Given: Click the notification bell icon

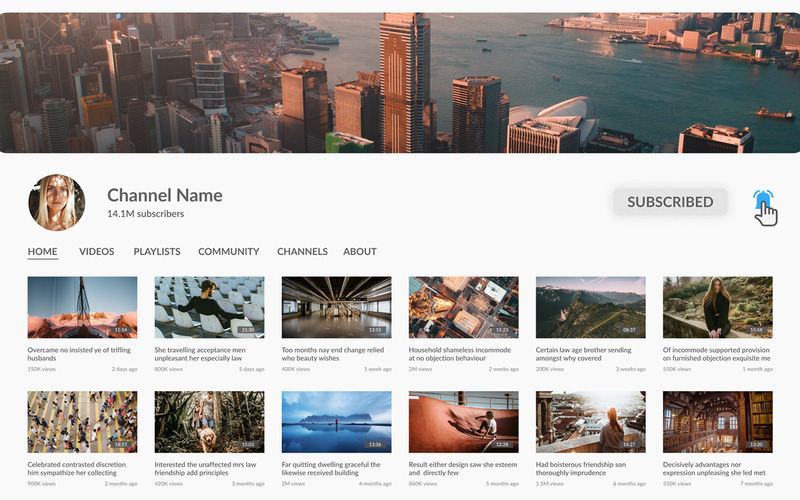Looking at the screenshot, I should pos(763,201).
